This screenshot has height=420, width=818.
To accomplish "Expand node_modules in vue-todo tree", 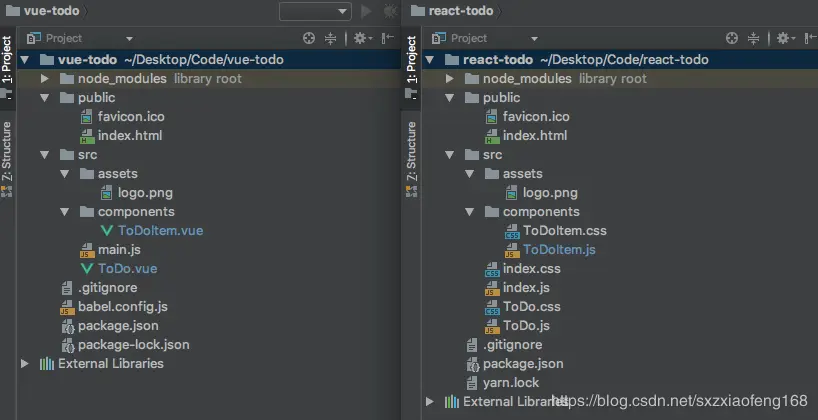I will coord(44,79).
